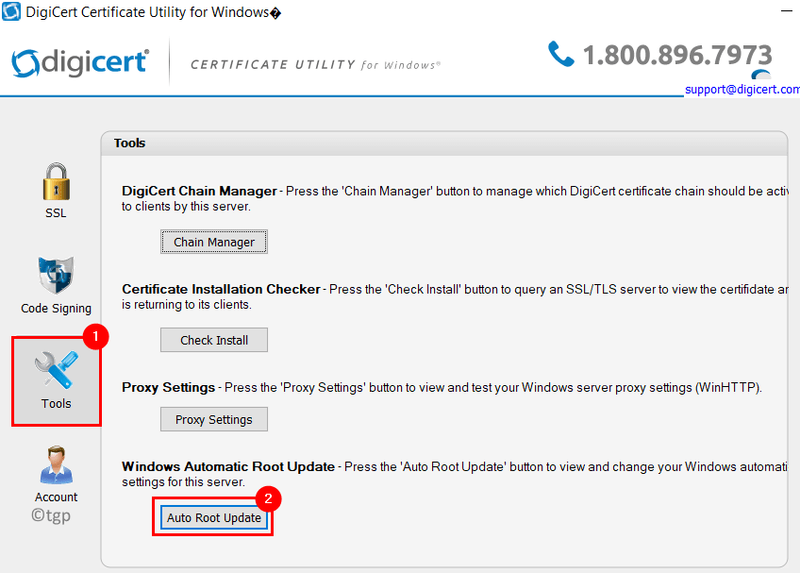This screenshot has height=573, width=800.
Task: Open the SSL padlock section
Action: [56, 182]
